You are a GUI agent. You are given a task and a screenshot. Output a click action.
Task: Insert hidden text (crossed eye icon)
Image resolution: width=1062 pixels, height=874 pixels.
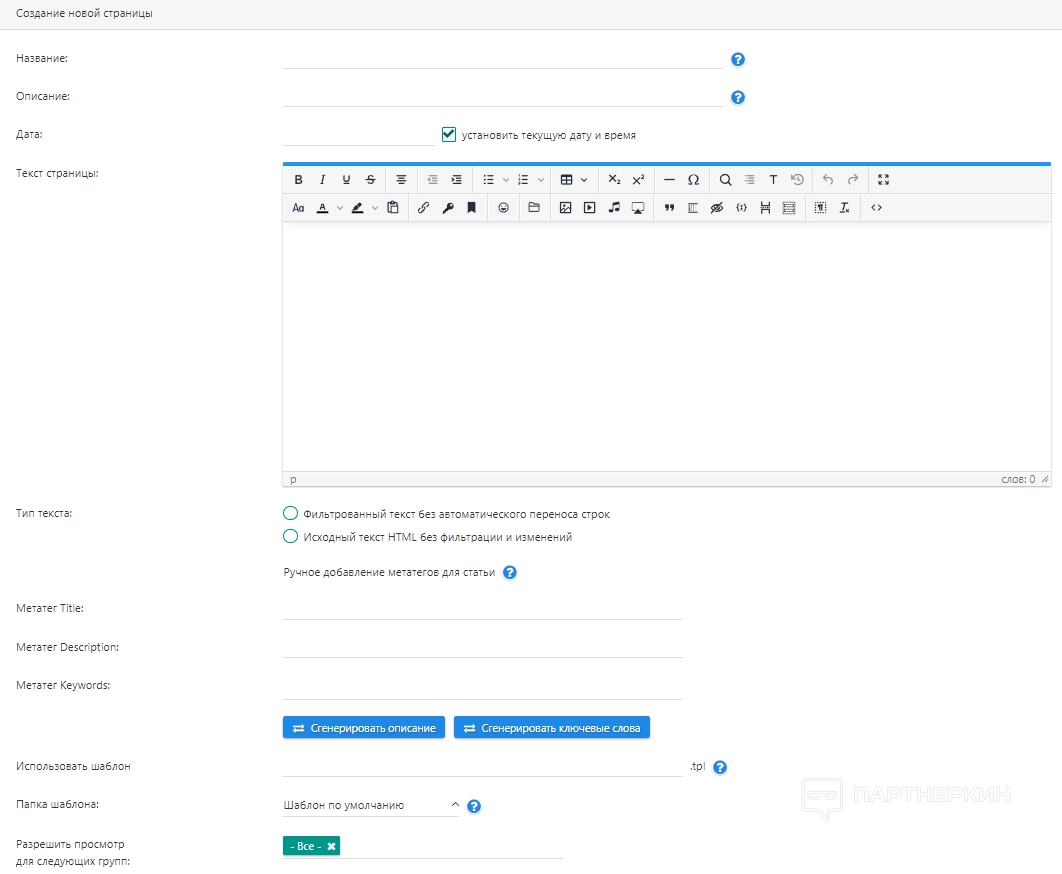717,208
